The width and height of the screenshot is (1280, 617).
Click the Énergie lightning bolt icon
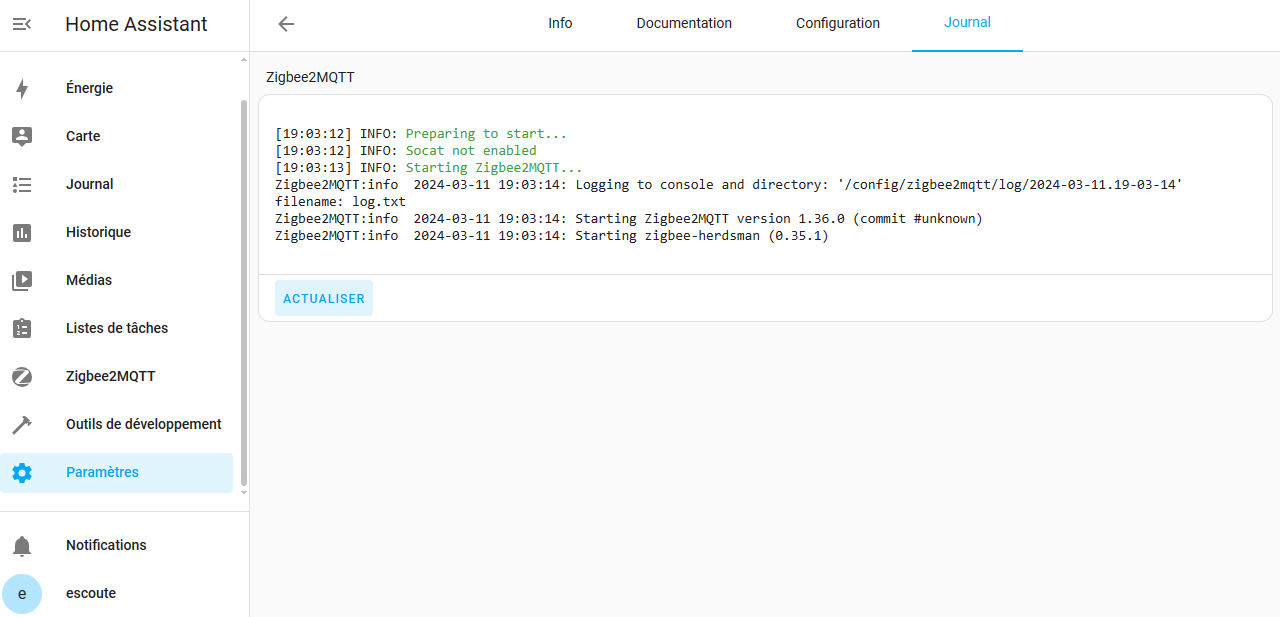[22, 88]
